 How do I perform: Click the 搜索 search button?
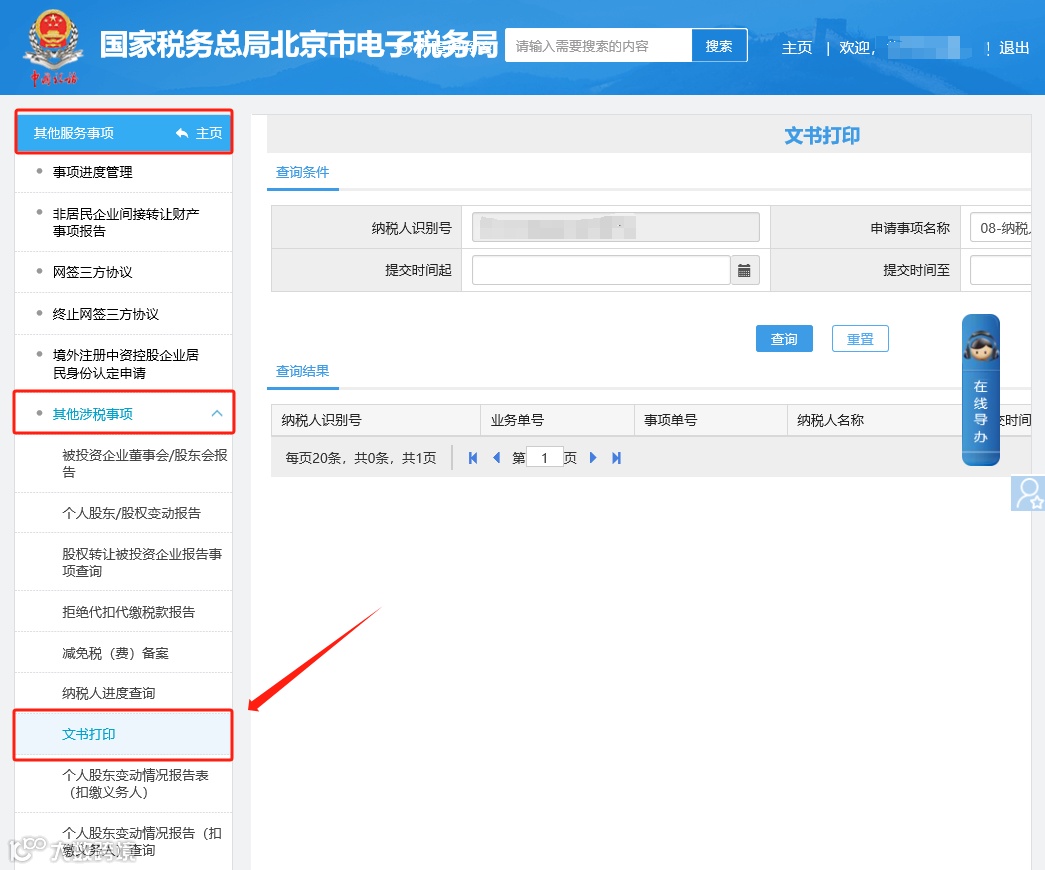point(719,46)
